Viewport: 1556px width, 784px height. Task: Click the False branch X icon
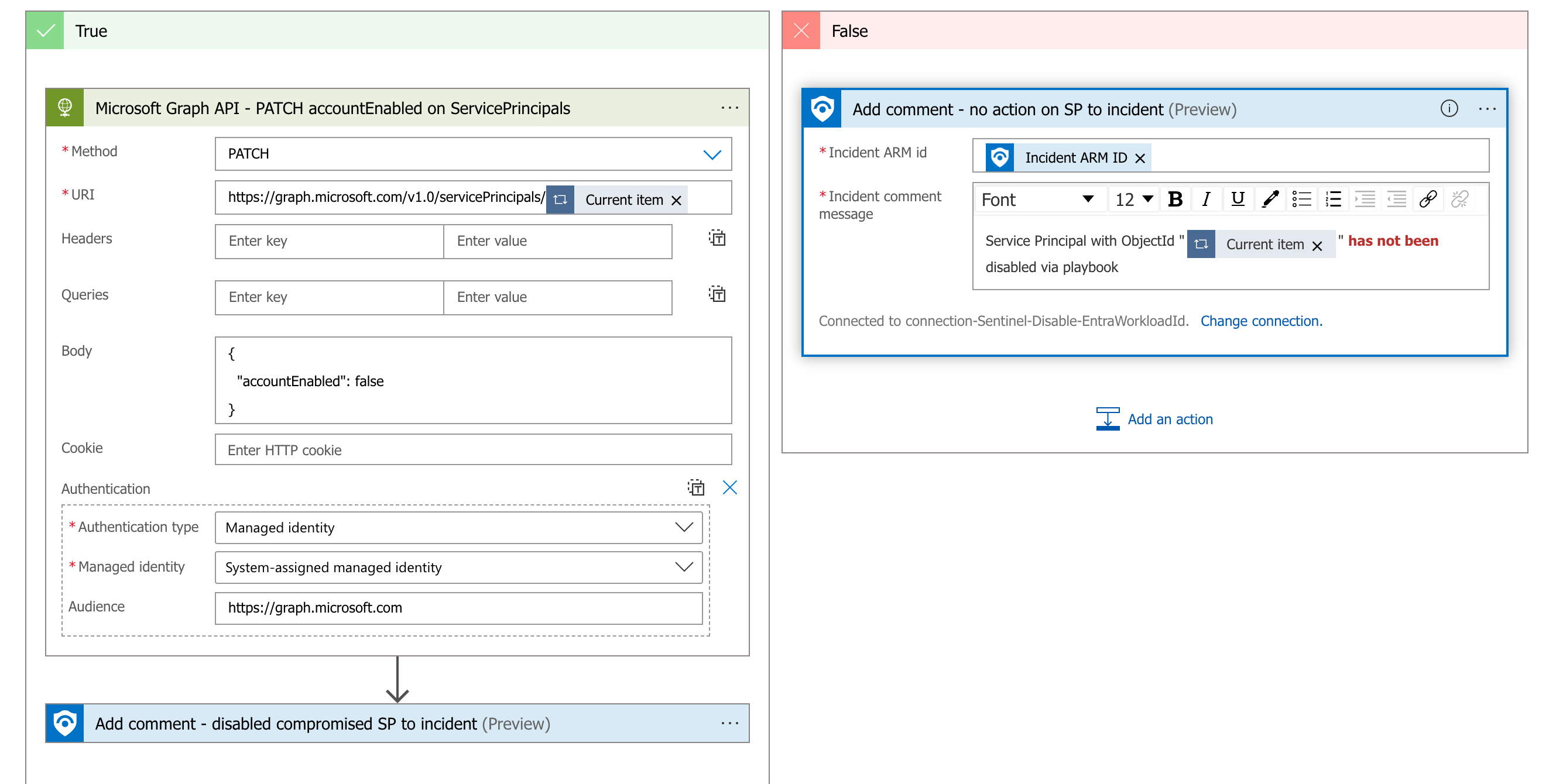click(801, 31)
